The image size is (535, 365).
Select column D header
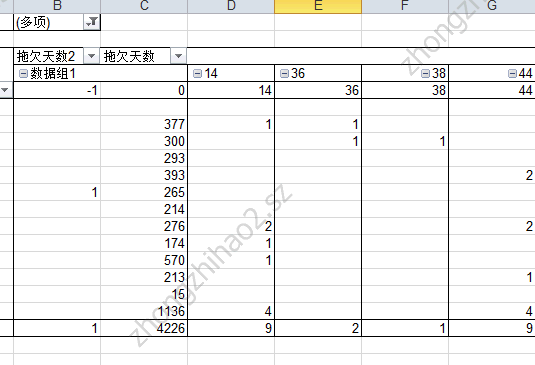(x=231, y=6)
